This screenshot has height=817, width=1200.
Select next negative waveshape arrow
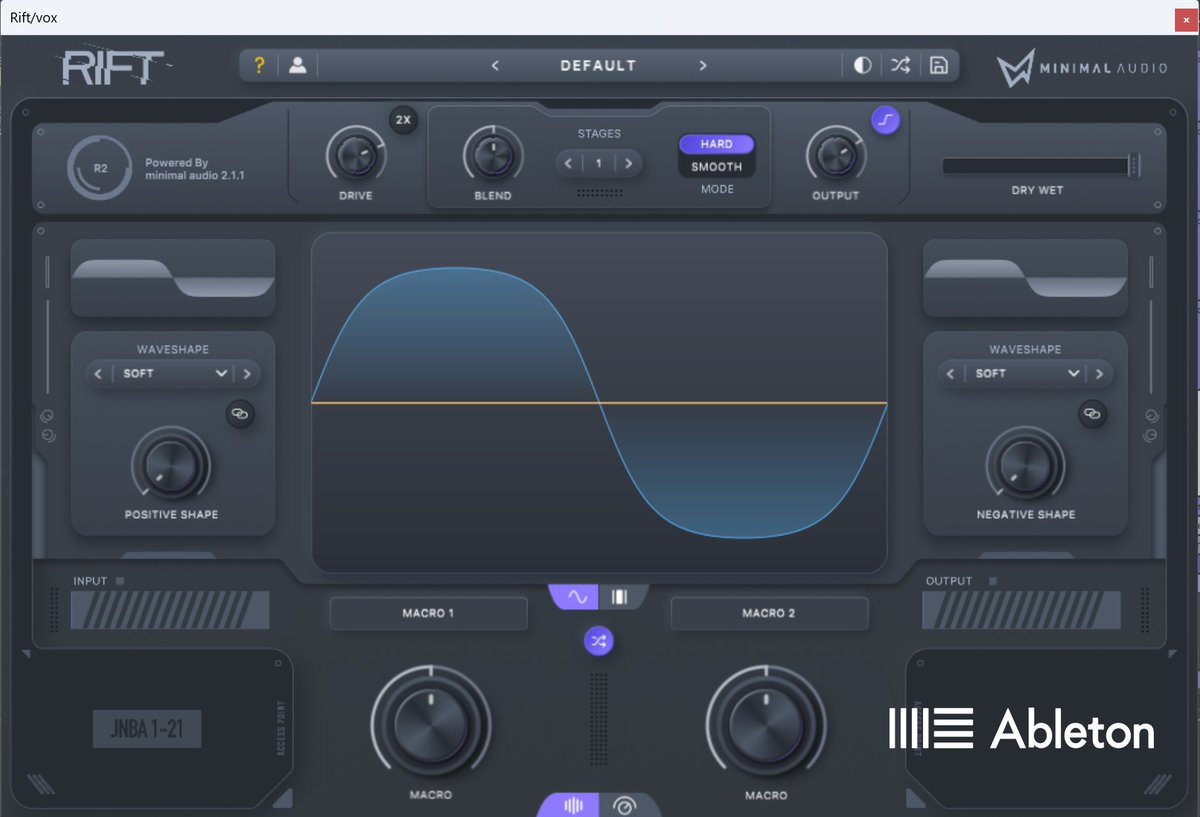(1100, 374)
